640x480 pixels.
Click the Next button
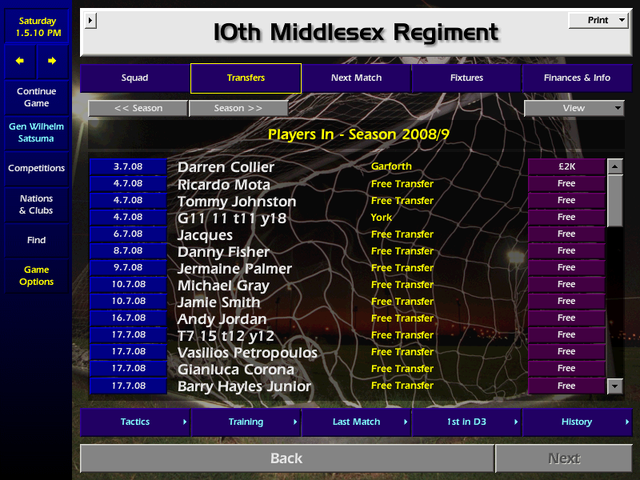[x=564, y=458]
